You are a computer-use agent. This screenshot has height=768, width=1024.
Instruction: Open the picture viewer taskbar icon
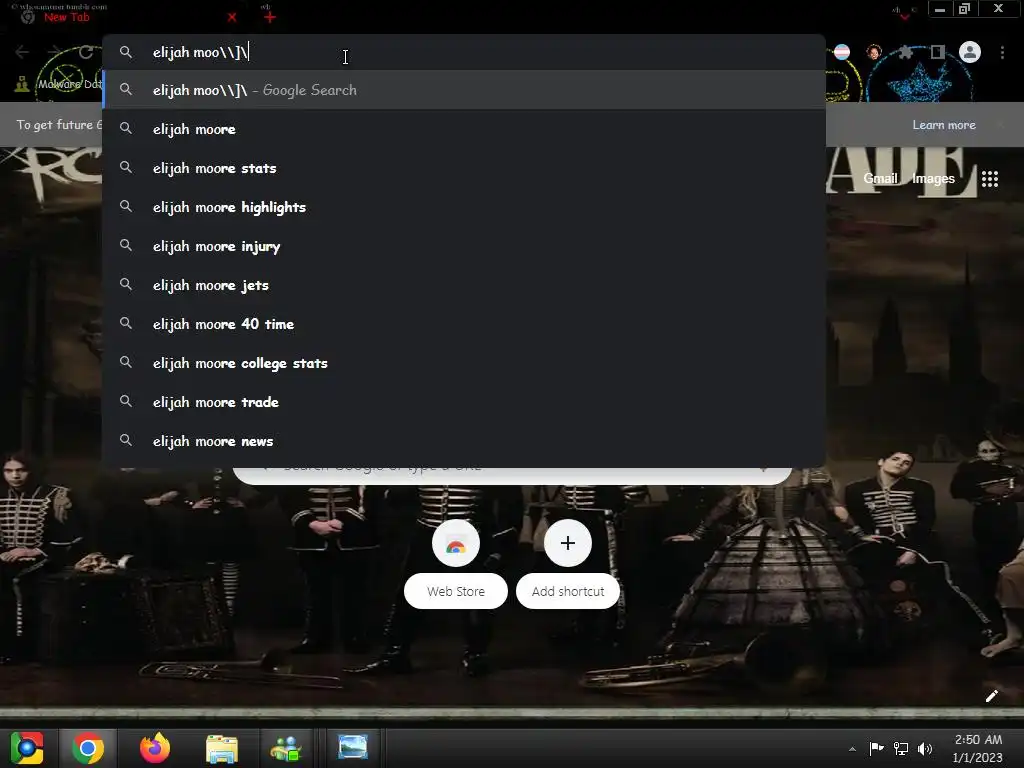(x=353, y=747)
